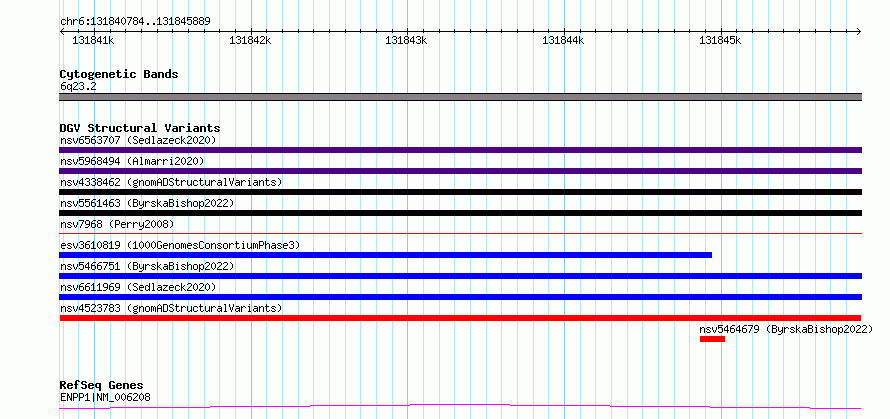Click the nsv7968 (Perry2008) label

(x=117, y=224)
